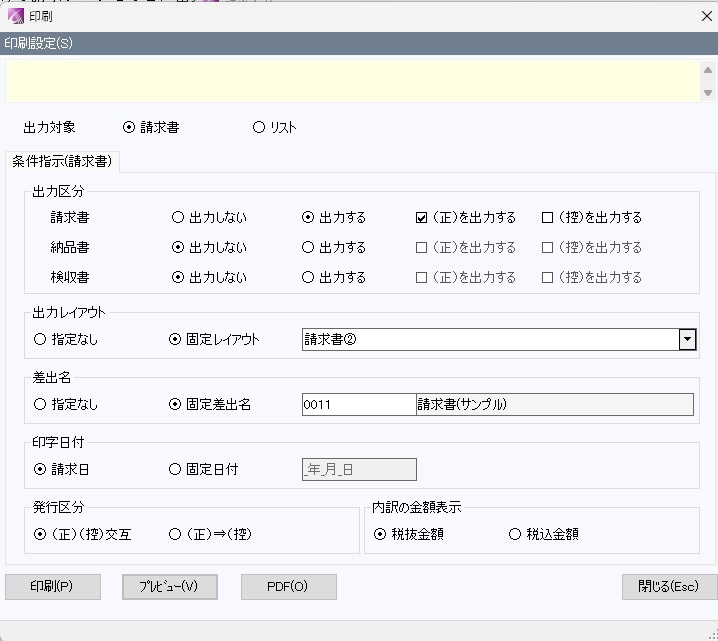Set 納品書 row to 出力しない
The image size is (718, 641).
click(x=209, y=247)
